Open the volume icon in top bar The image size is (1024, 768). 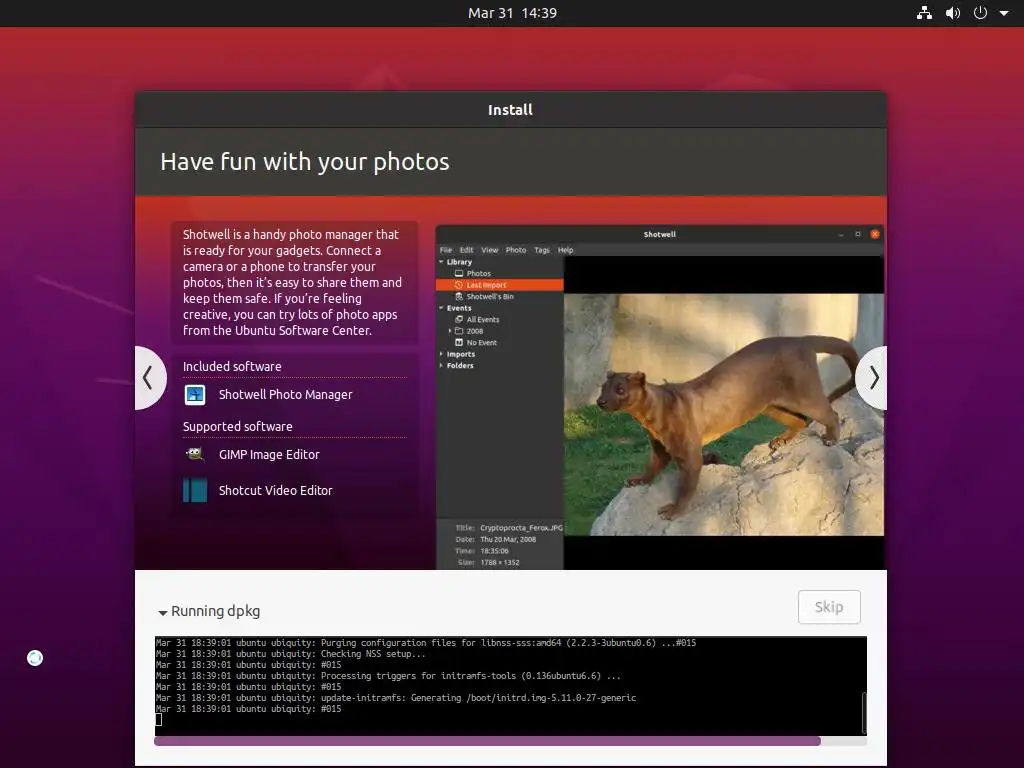point(953,13)
